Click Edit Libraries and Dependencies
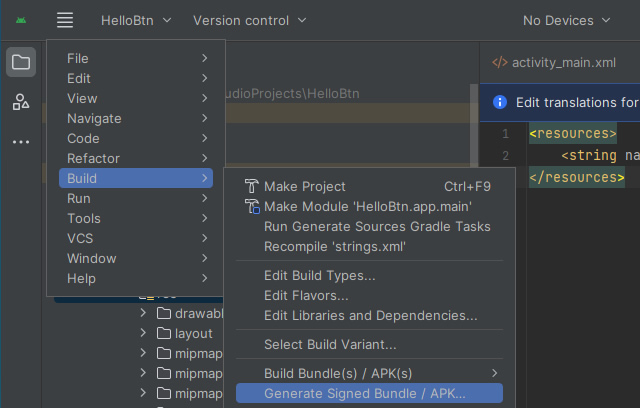640x408 pixels. (x=370, y=315)
